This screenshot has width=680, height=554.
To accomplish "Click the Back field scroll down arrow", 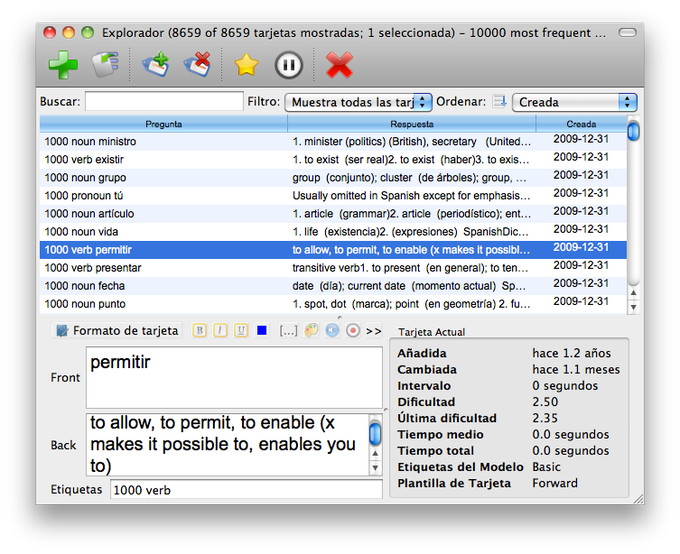I will (x=375, y=468).
